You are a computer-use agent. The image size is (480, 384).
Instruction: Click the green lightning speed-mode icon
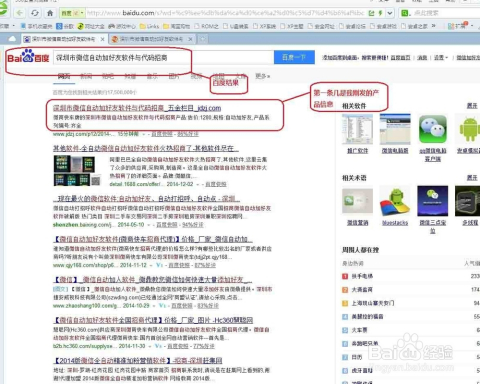[380, 13]
